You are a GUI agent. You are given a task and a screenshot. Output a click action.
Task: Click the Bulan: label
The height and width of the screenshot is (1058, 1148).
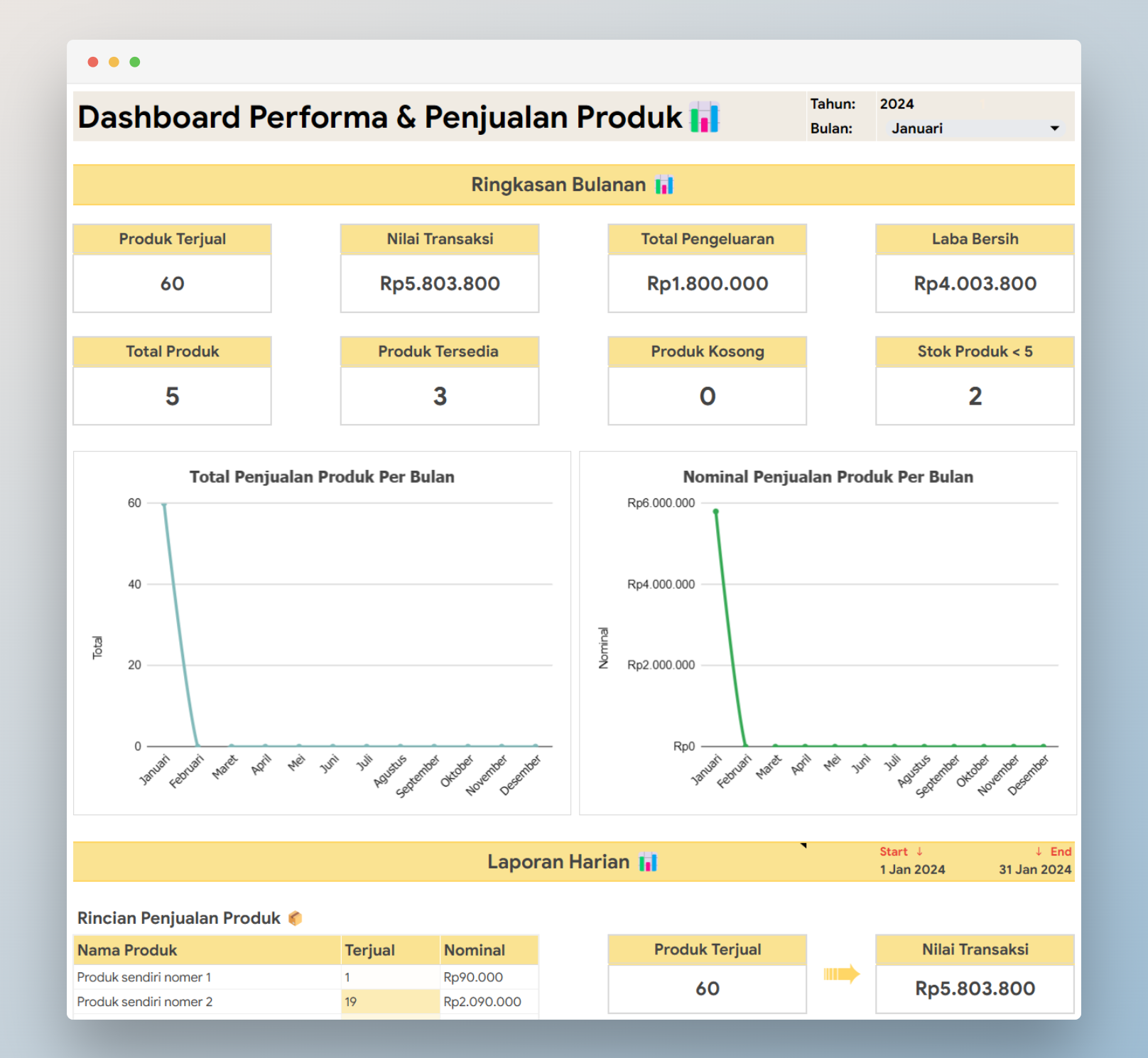[x=832, y=129]
